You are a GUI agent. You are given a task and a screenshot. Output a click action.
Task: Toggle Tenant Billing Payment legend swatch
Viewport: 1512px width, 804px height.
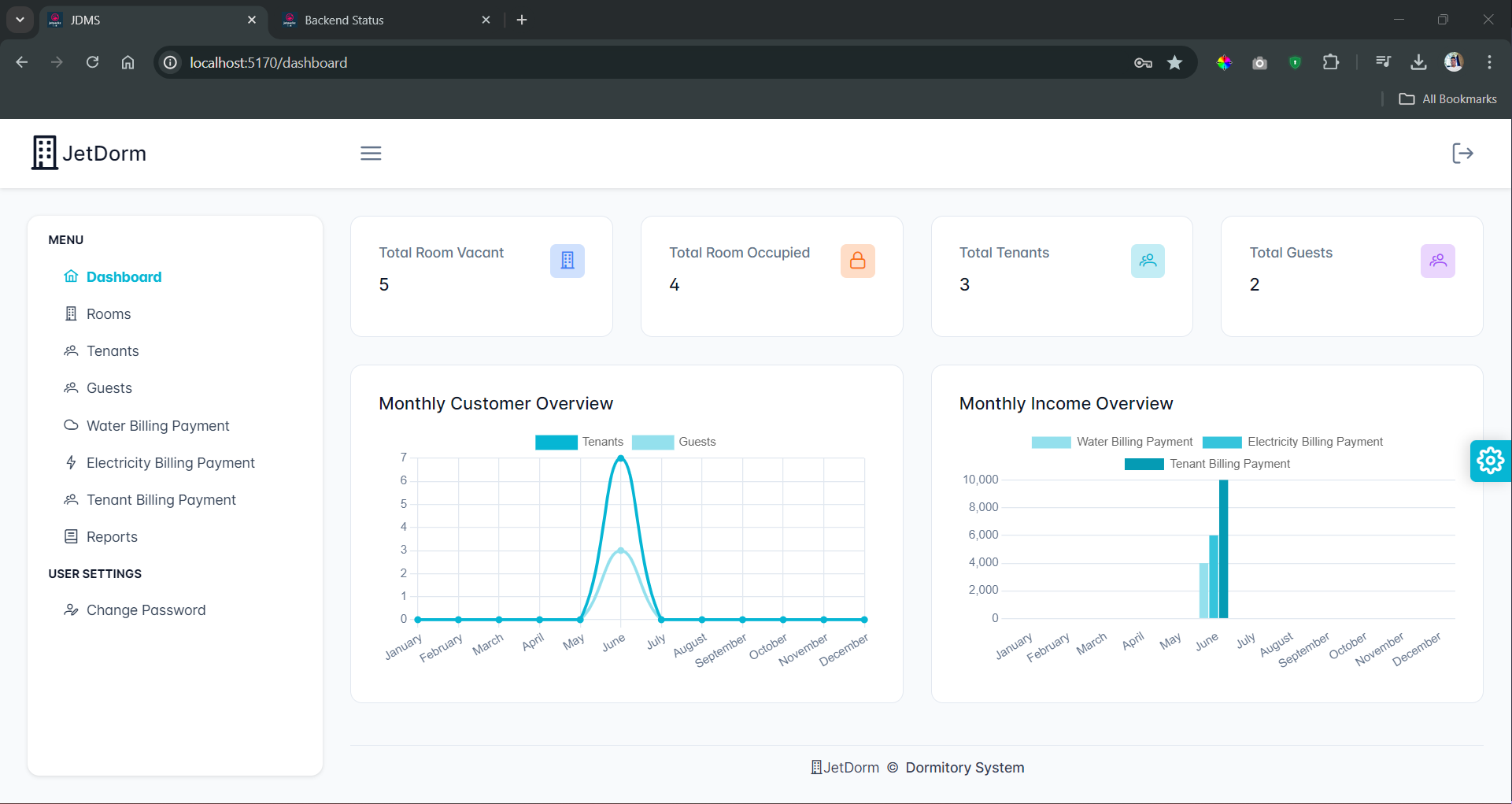1144,465
